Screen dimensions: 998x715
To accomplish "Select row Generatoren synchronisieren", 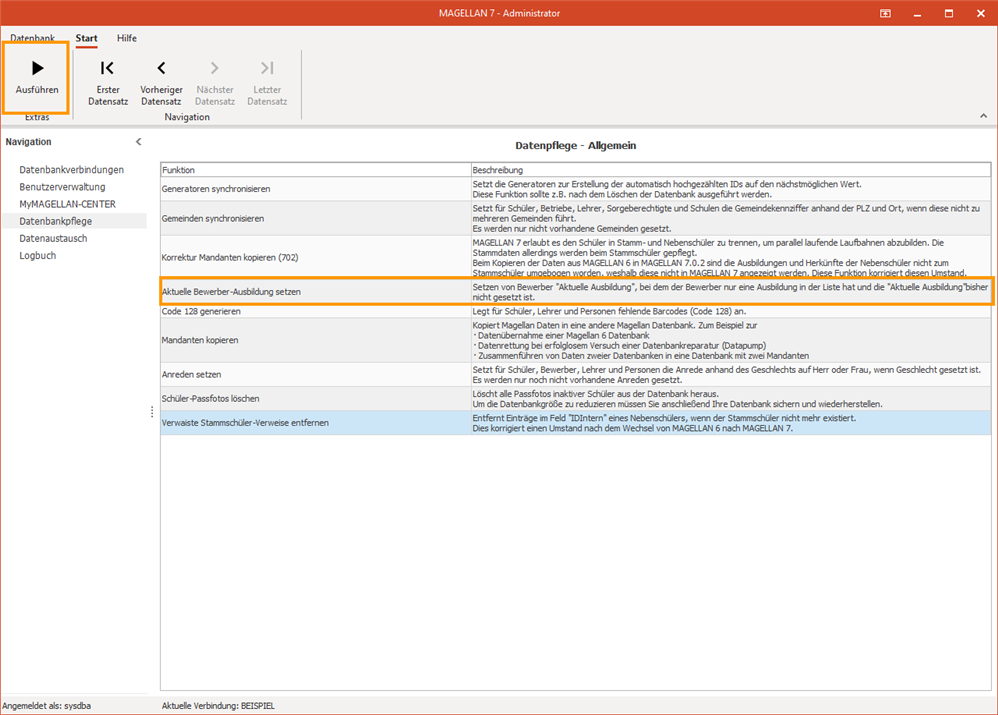I will pos(575,189).
